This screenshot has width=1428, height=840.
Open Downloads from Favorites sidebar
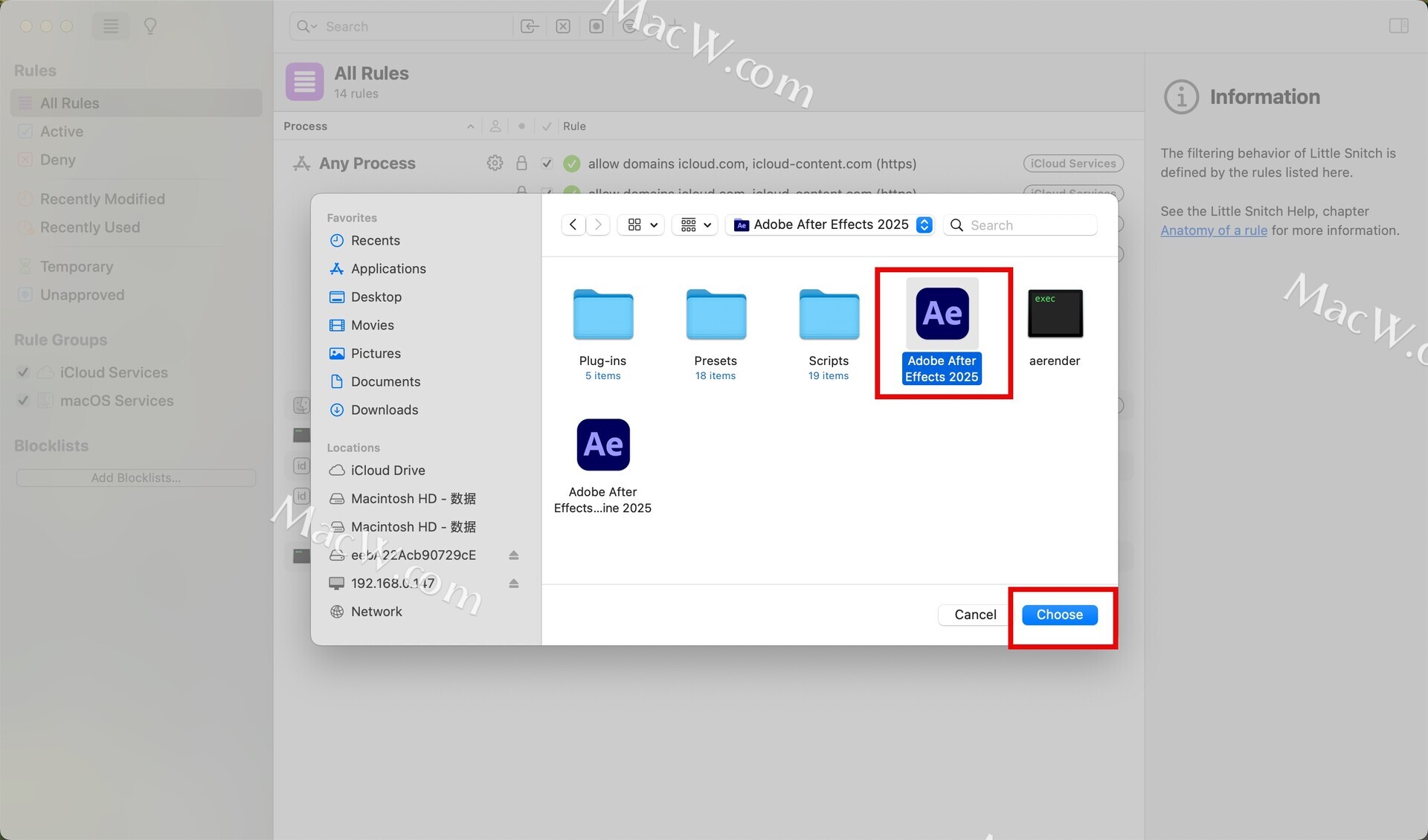pos(384,410)
